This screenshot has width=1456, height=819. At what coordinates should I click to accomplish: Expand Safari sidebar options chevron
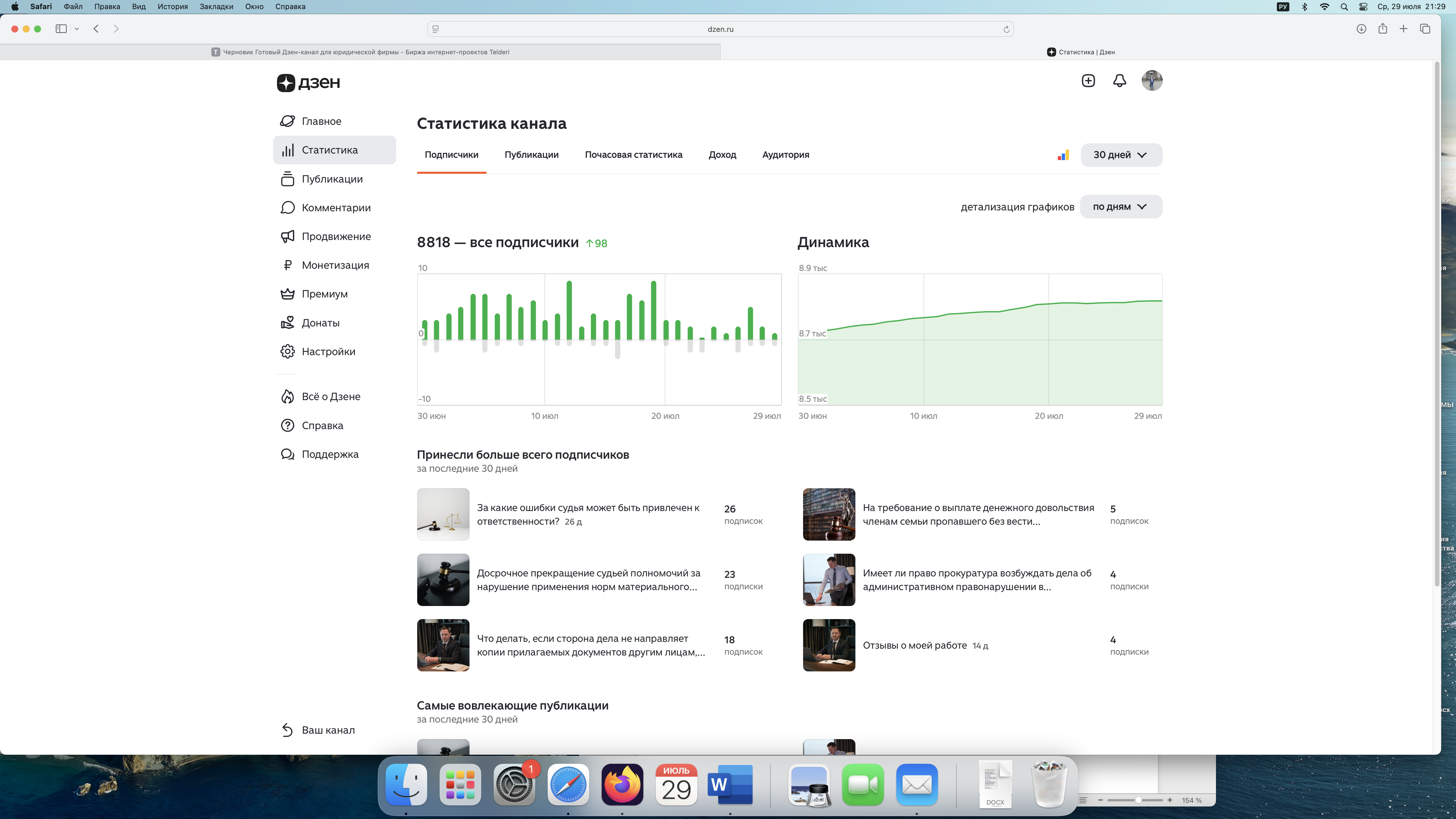click(x=77, y=29)
